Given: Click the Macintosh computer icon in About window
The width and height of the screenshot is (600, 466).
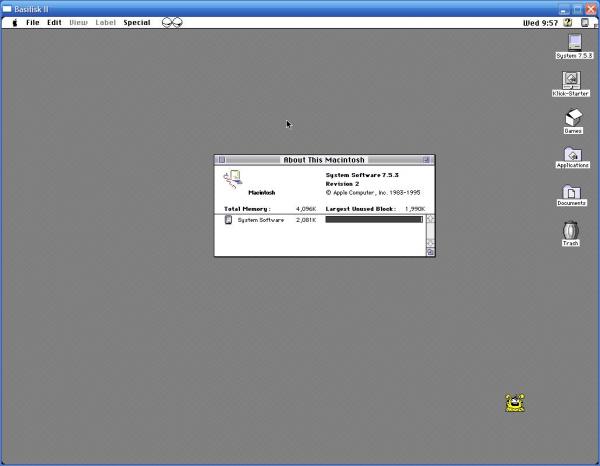Looking at the screenshot, I should 233,180.
